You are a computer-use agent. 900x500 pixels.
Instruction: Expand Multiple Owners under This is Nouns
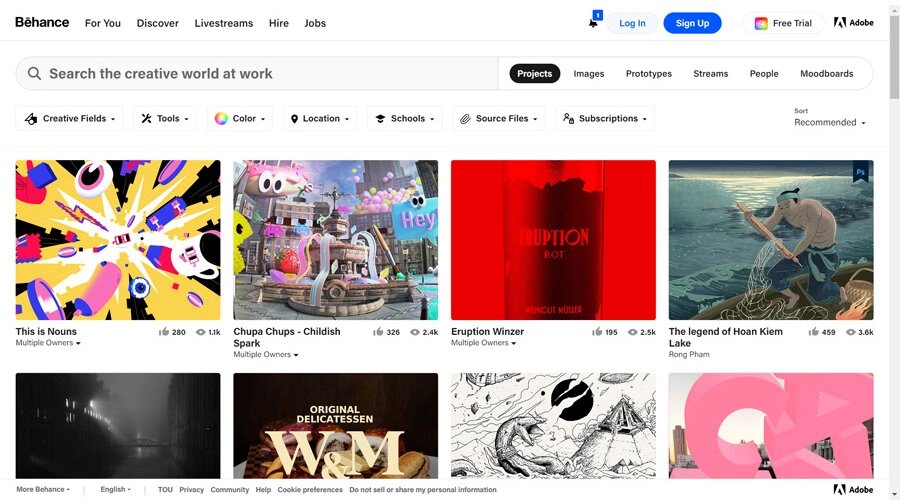pyautogui.click(x=48, y=343)
